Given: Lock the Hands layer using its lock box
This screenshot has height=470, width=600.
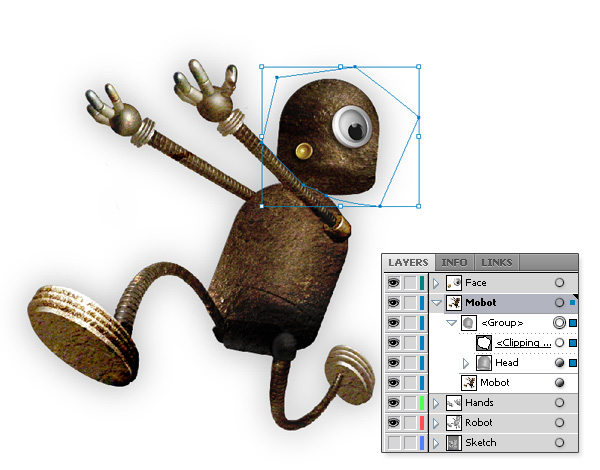Looking at the screenshot, I should click(x=410, y=403).
